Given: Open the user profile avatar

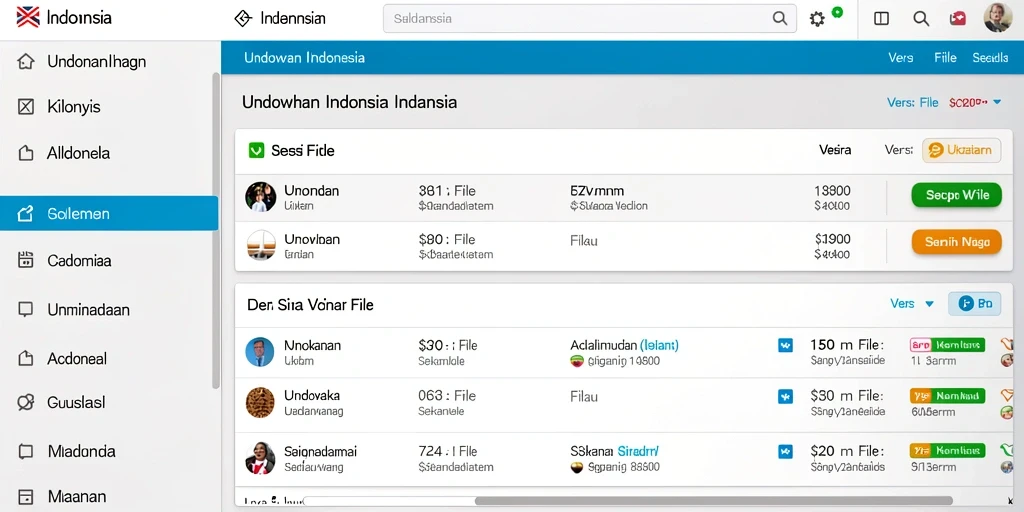Looking at the screenshot, I should coord(998,17).
